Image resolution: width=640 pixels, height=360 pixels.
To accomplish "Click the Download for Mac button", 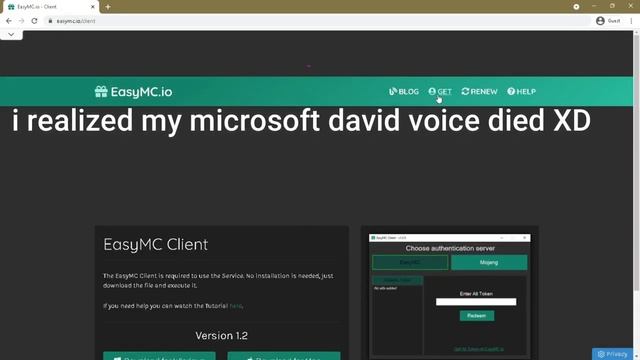I will (x=284, y=356).
